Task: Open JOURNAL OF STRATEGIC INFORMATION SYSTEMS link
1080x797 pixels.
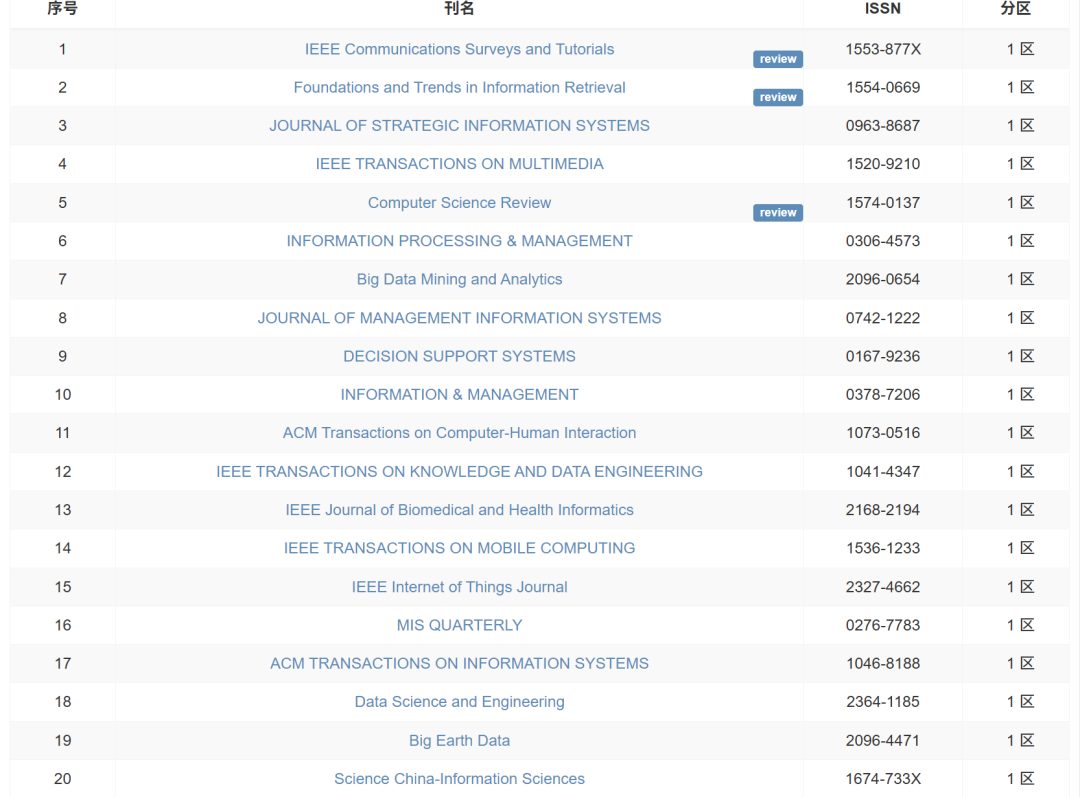Action: pos(459,126)
